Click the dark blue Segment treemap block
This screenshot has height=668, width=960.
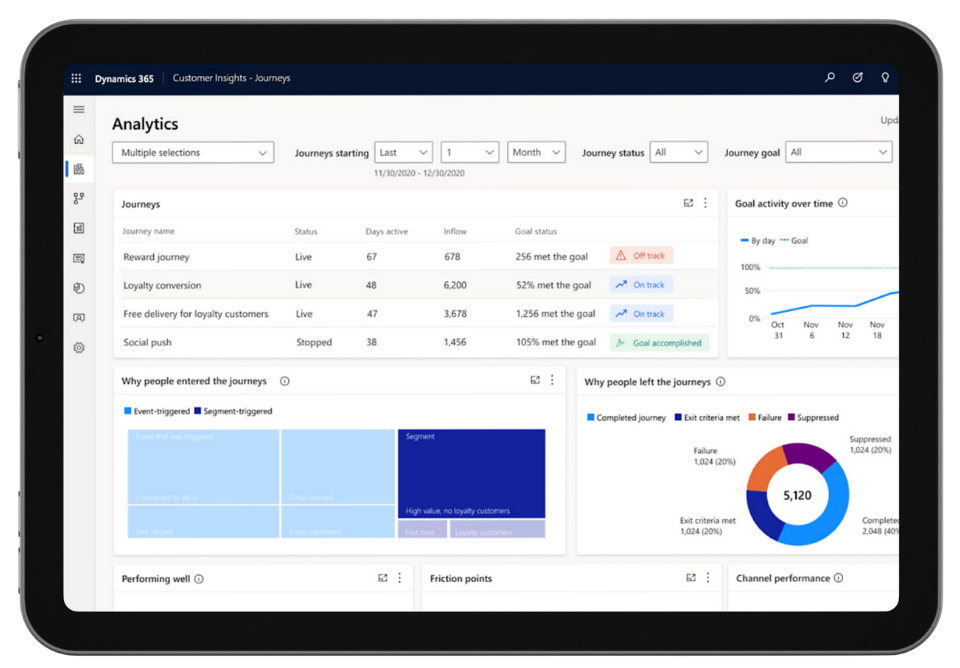pyautogui.click(x=471, y=473)
